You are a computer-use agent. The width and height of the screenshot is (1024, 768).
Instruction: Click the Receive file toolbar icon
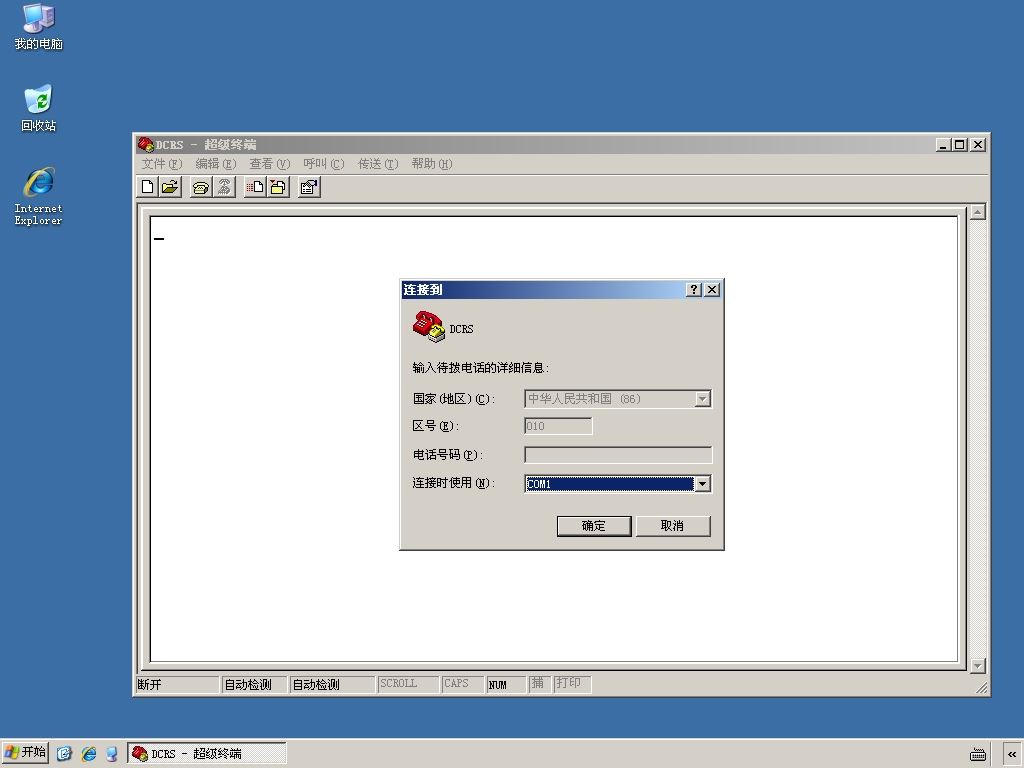[x=278, y=187]
